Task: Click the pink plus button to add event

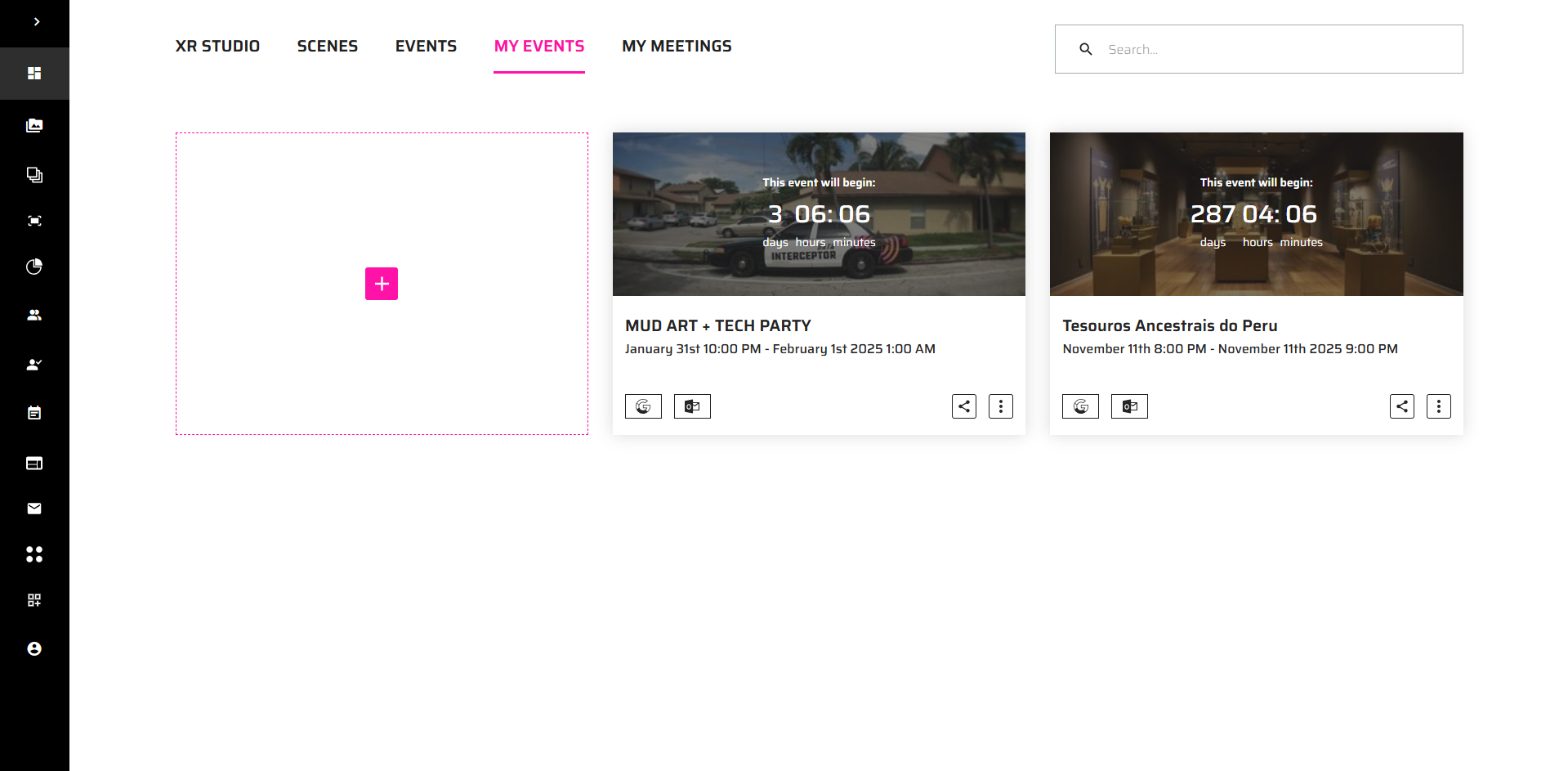Action: pyautogui.click(x=382, y=284)
